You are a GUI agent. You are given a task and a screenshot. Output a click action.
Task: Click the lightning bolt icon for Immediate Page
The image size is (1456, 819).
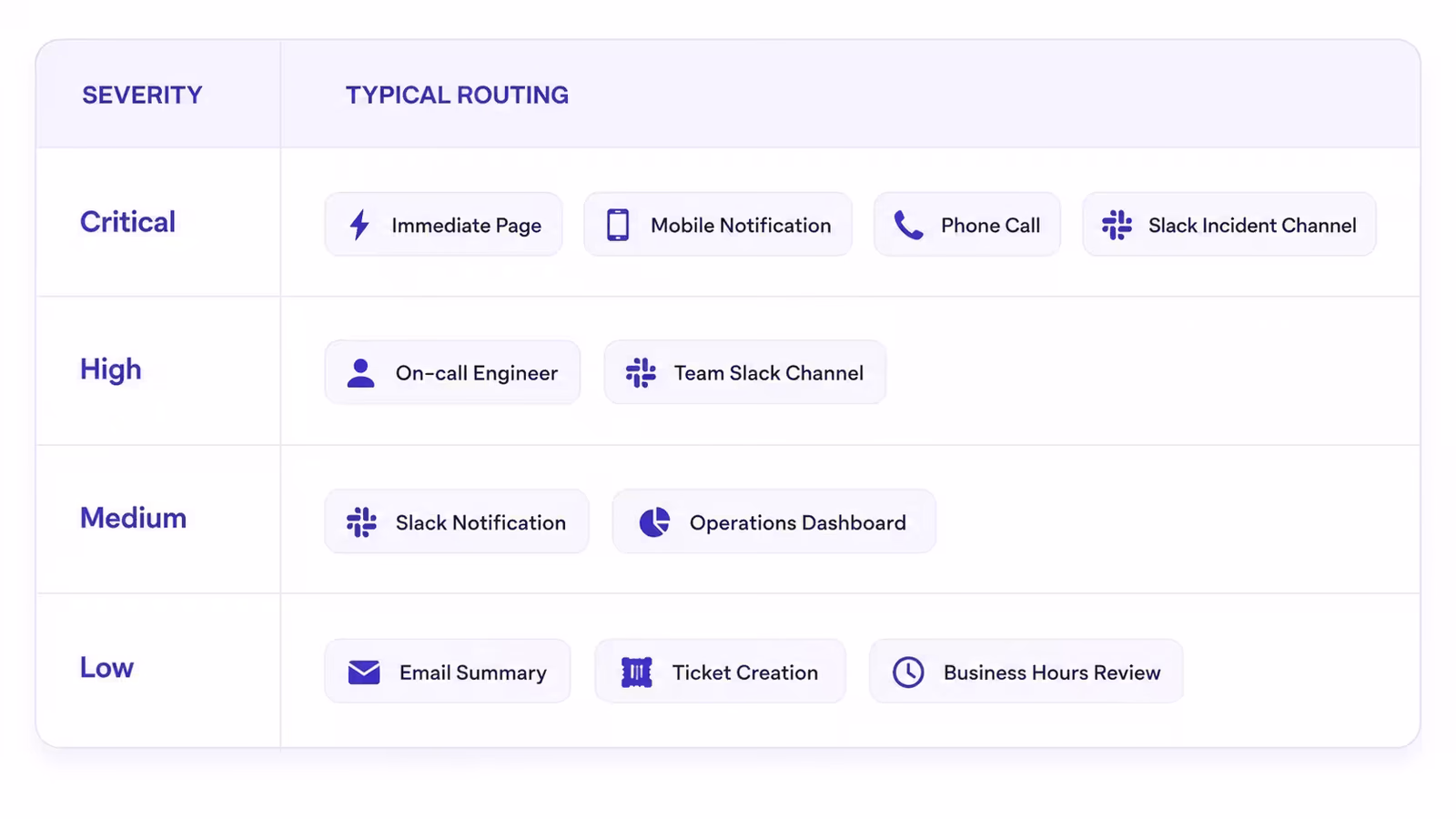[359, 225]
